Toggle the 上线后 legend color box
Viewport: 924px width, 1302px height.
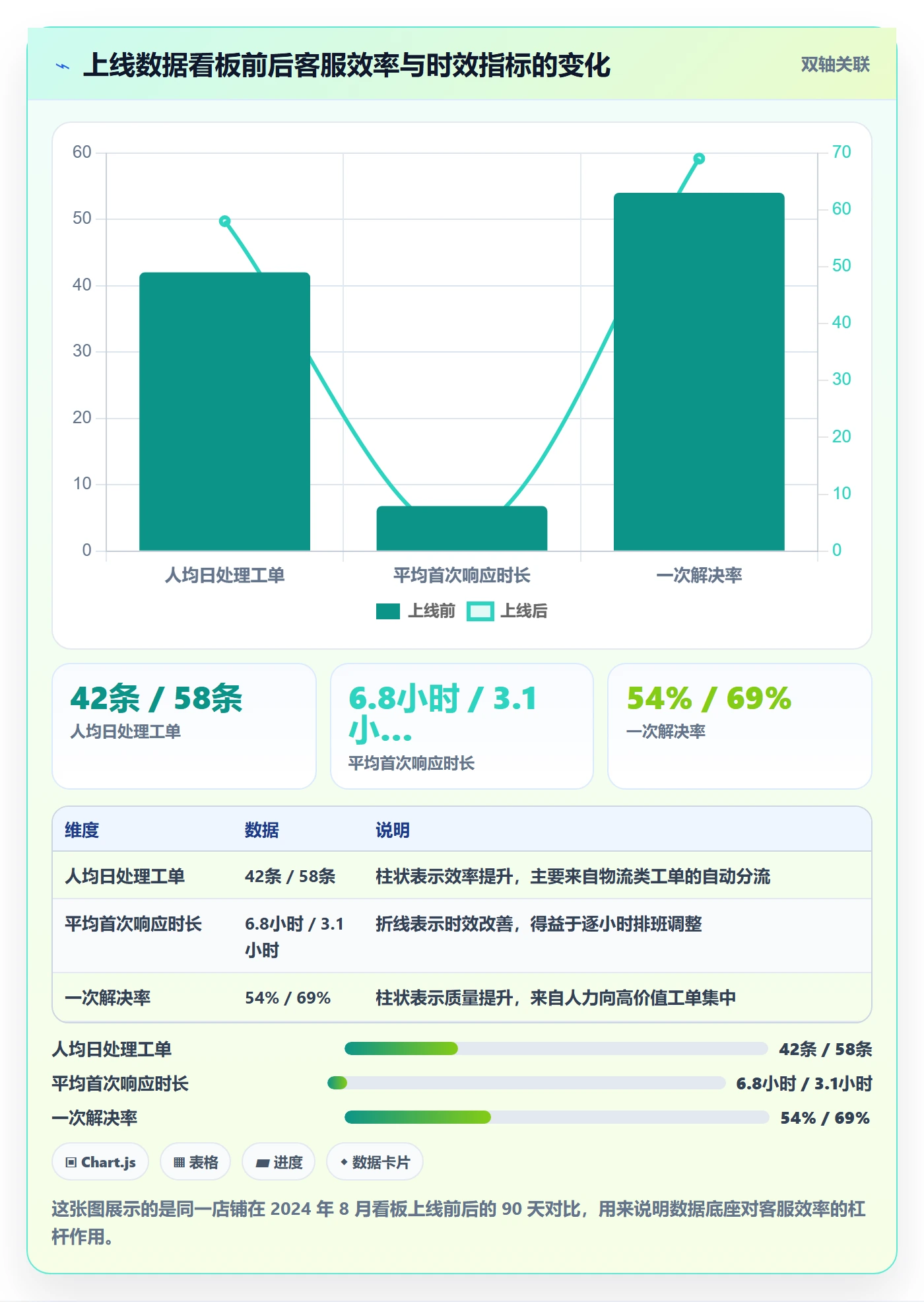click(x=480, y=611)
